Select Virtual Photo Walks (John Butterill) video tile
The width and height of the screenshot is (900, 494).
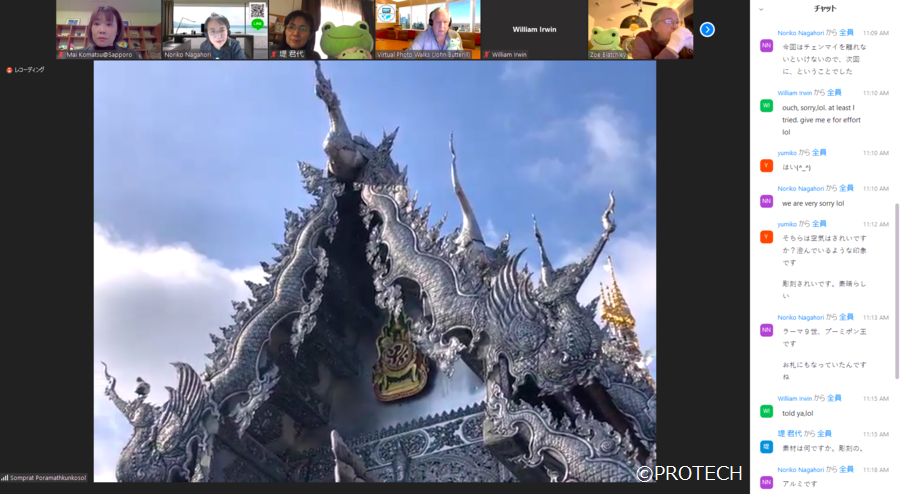428,29
